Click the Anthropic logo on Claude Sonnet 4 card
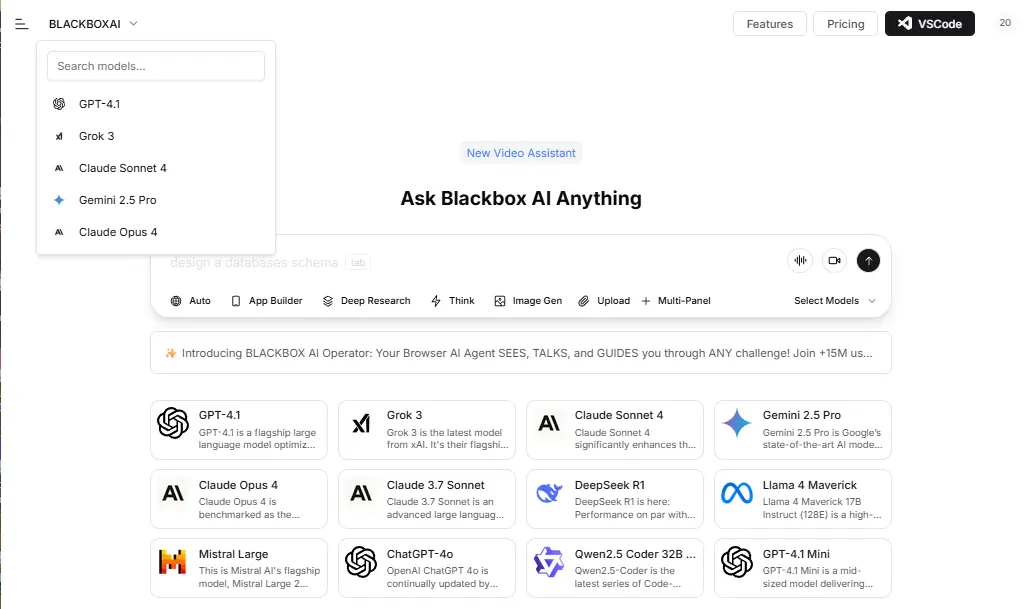1035x609 pixels. tap(549, 423)
